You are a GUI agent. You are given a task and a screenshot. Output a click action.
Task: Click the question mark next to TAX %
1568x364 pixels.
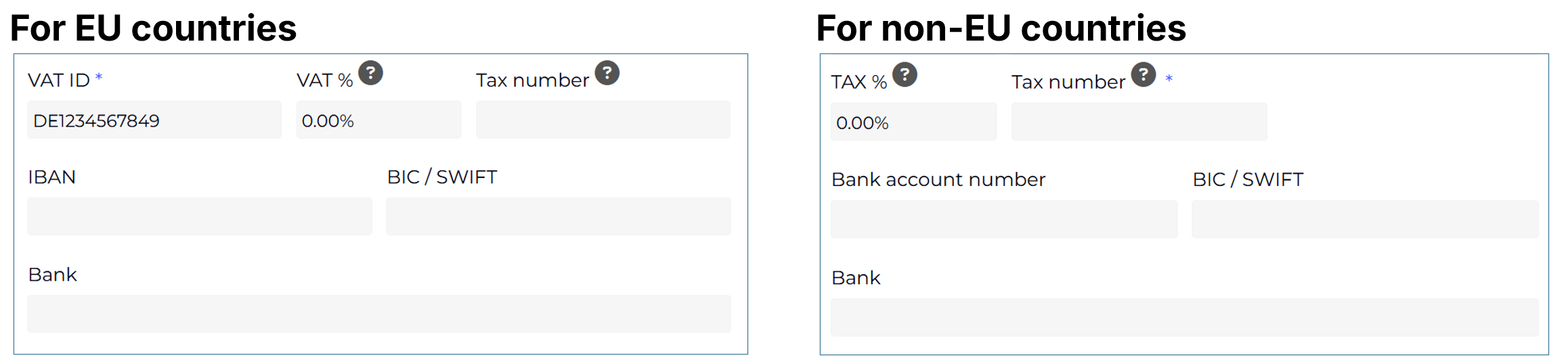pos(905,74)
